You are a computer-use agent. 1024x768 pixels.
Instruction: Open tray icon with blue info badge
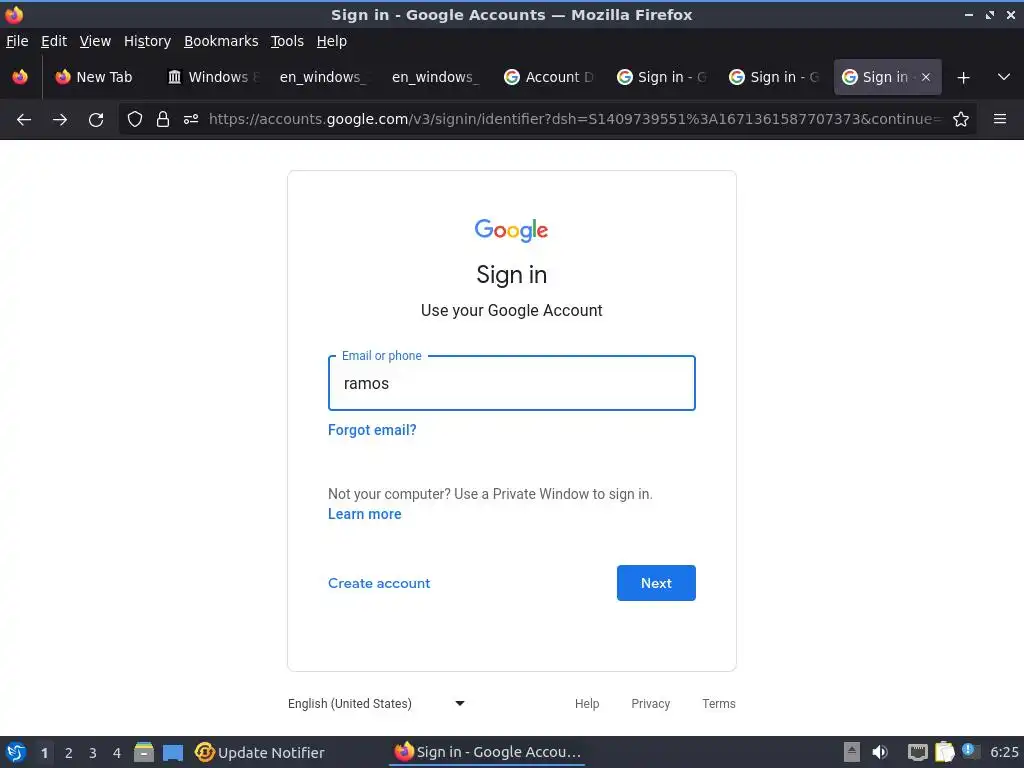(970, 752)
